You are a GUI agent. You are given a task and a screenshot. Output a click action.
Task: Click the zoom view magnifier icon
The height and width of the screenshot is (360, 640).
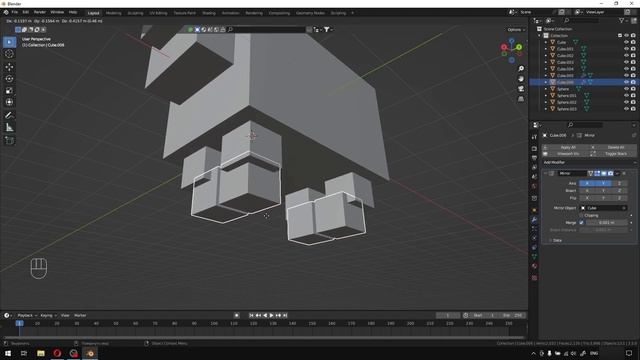click(521, 69)
